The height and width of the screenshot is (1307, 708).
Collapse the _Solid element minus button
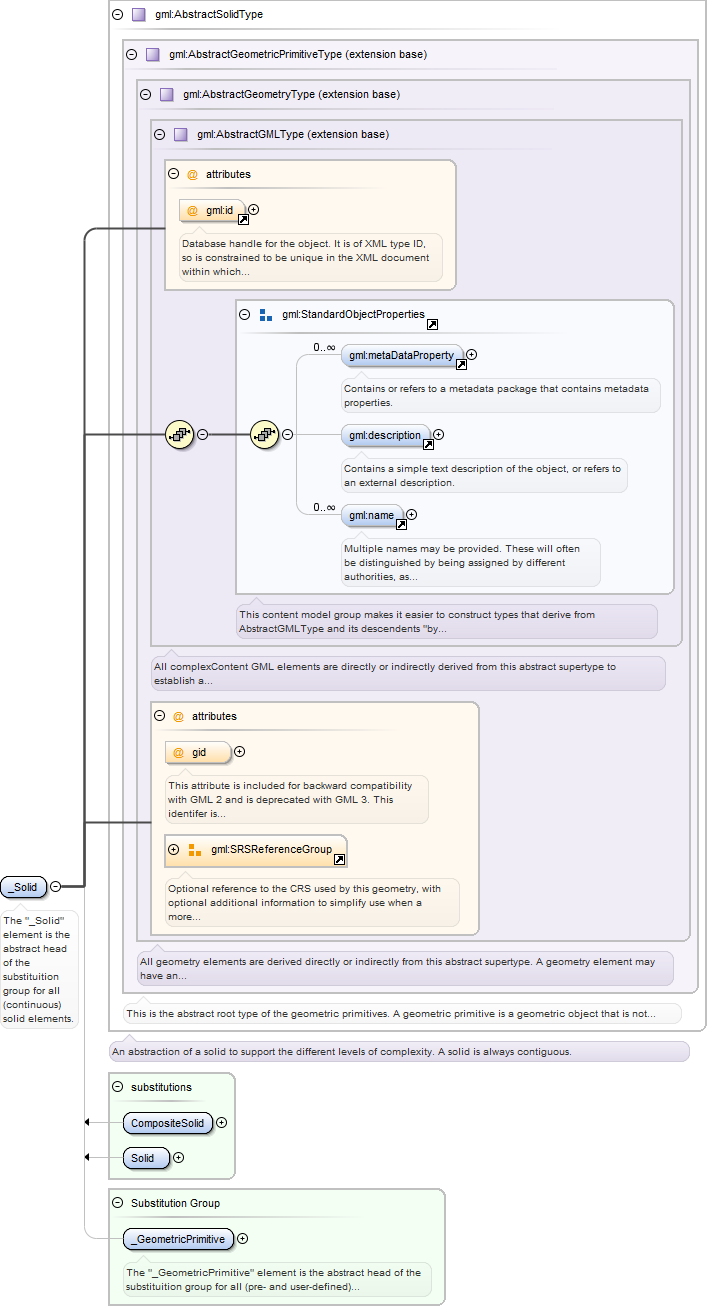(x=56, y=886)
